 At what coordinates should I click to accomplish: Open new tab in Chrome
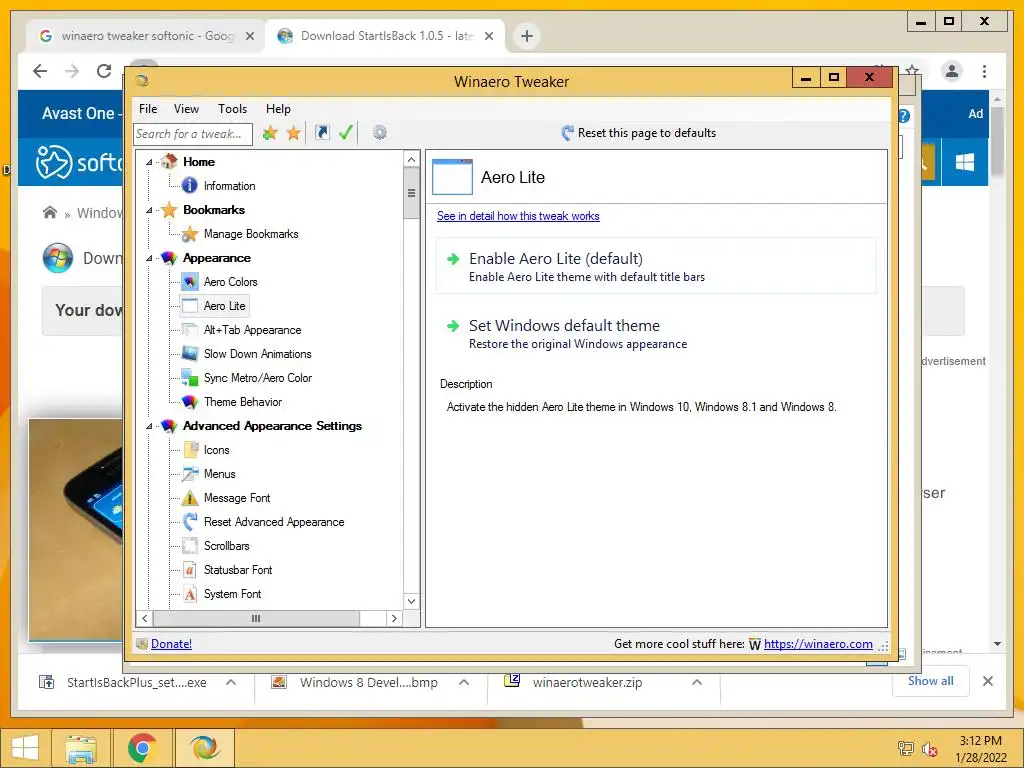click(526, 36)
